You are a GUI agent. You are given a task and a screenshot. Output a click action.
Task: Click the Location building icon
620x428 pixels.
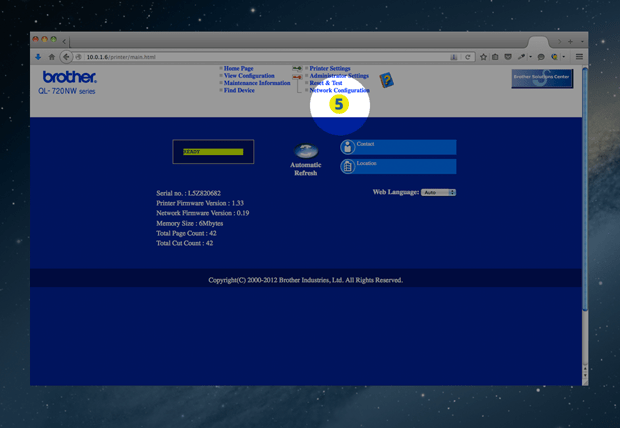348,167
